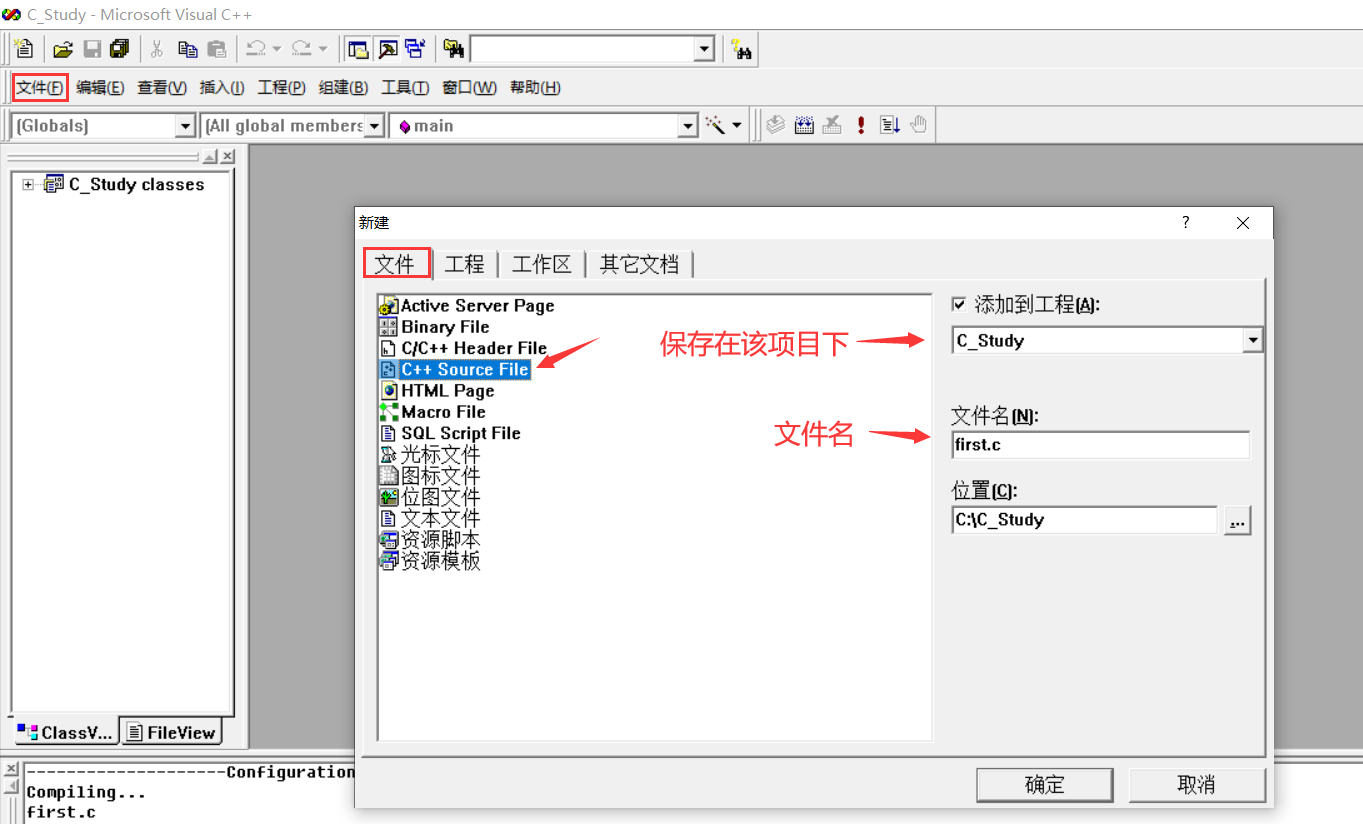Viewport: 1363px width, 824px height.
Task: Switch to the 工程 tab
Action: (x=465, y=264)
